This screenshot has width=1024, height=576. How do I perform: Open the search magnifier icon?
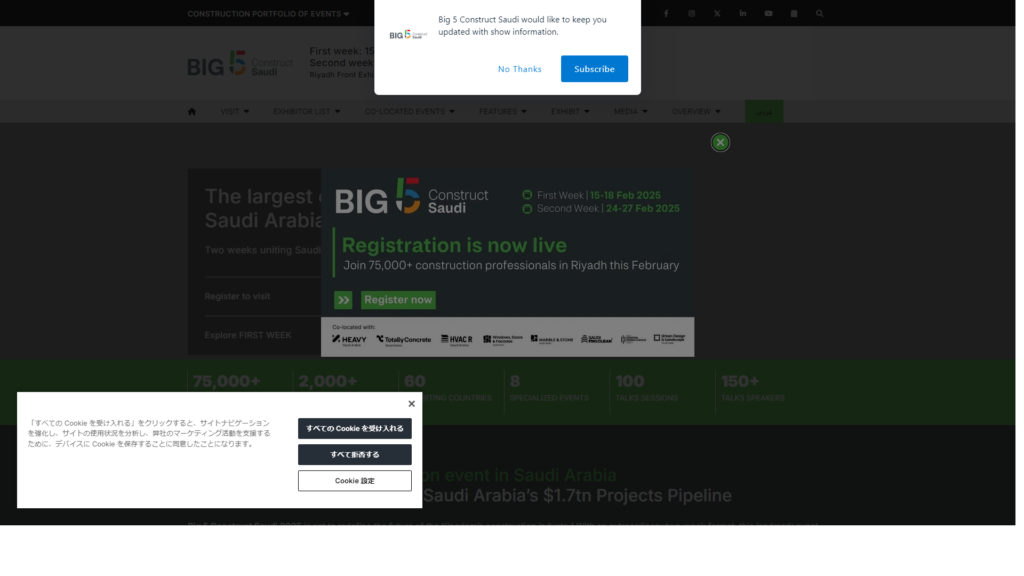pos(819,13)
